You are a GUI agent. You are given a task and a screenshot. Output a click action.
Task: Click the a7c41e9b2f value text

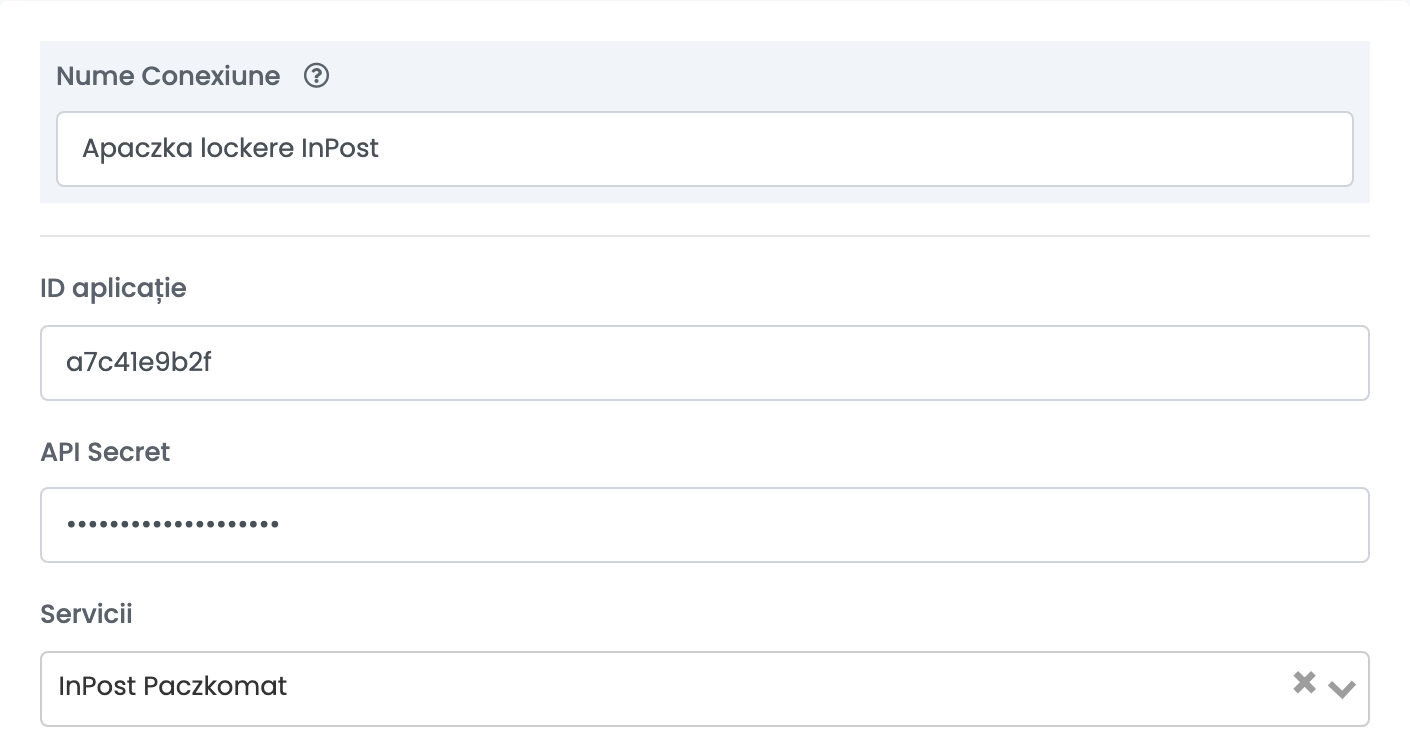(x=139, y=362)
